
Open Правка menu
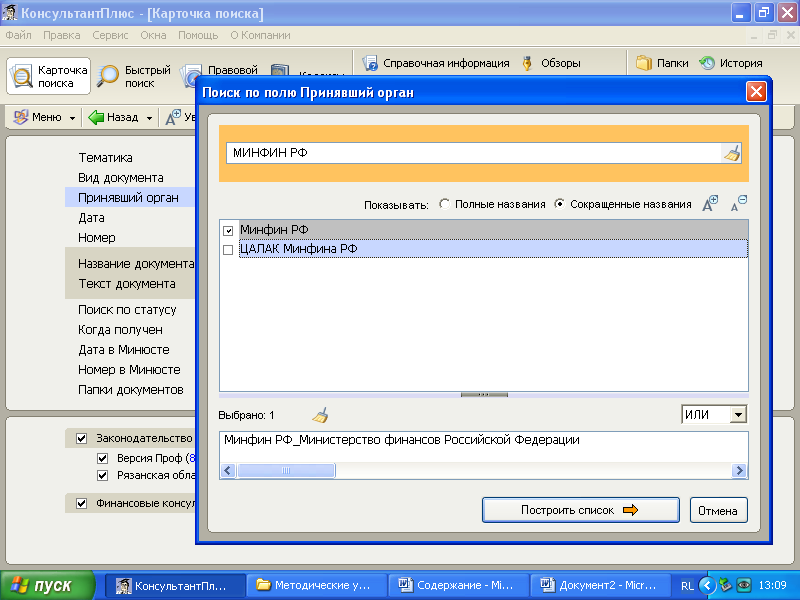point(62,35)
